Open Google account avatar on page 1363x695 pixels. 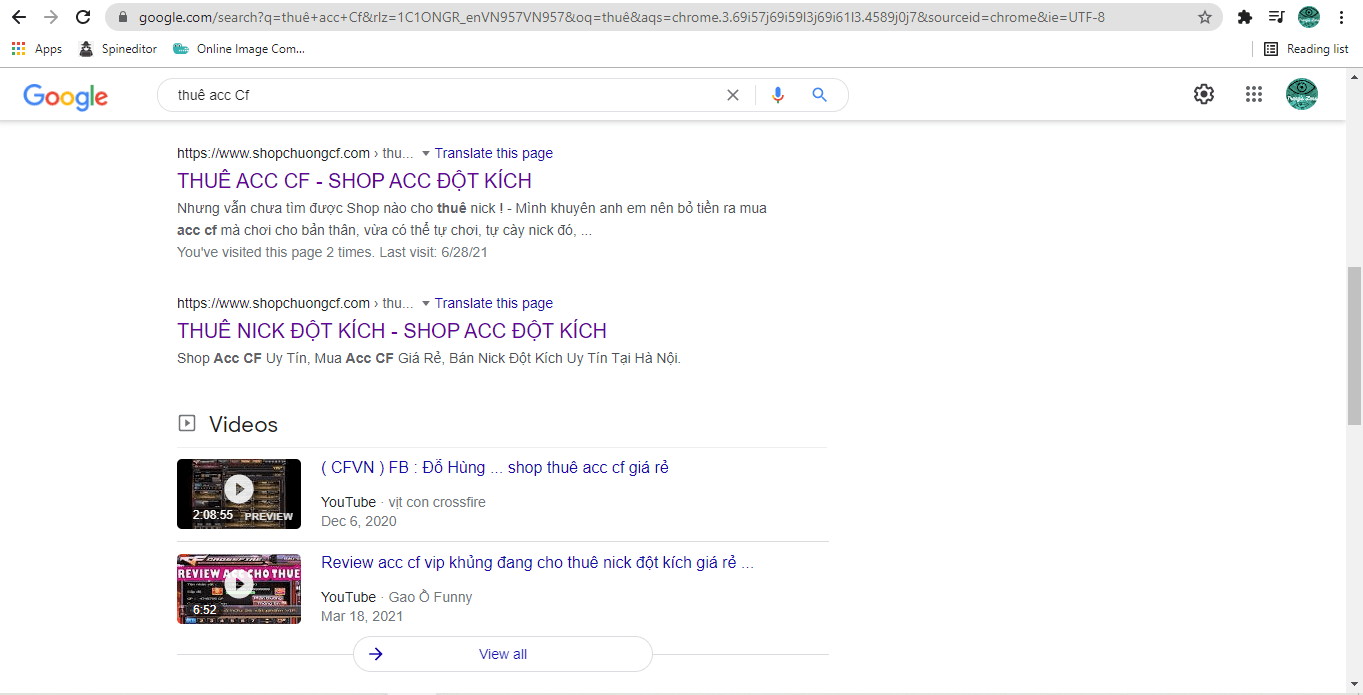pyautogui.click(x=1302, y=94)
